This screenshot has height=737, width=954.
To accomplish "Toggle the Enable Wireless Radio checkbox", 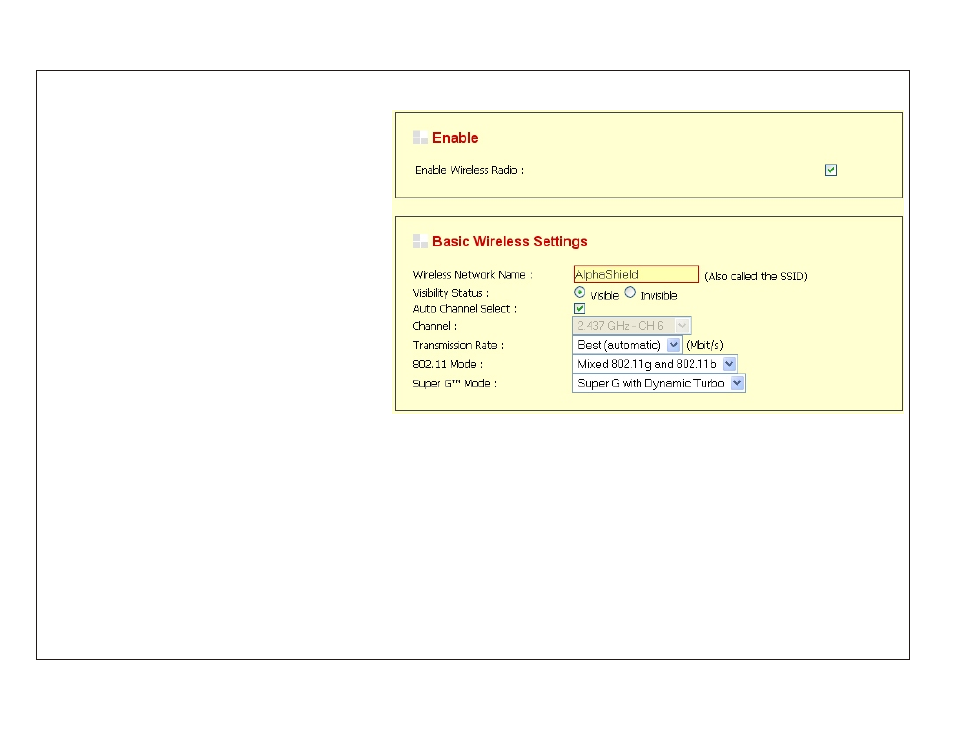I will pos(830,170).
